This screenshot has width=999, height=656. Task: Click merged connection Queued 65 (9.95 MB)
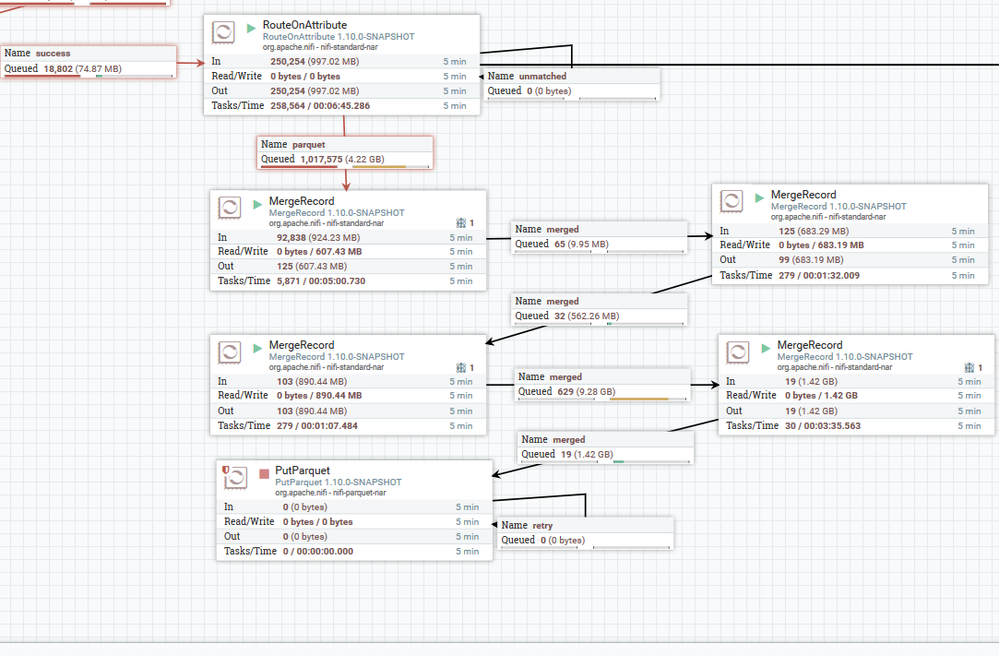581,244
